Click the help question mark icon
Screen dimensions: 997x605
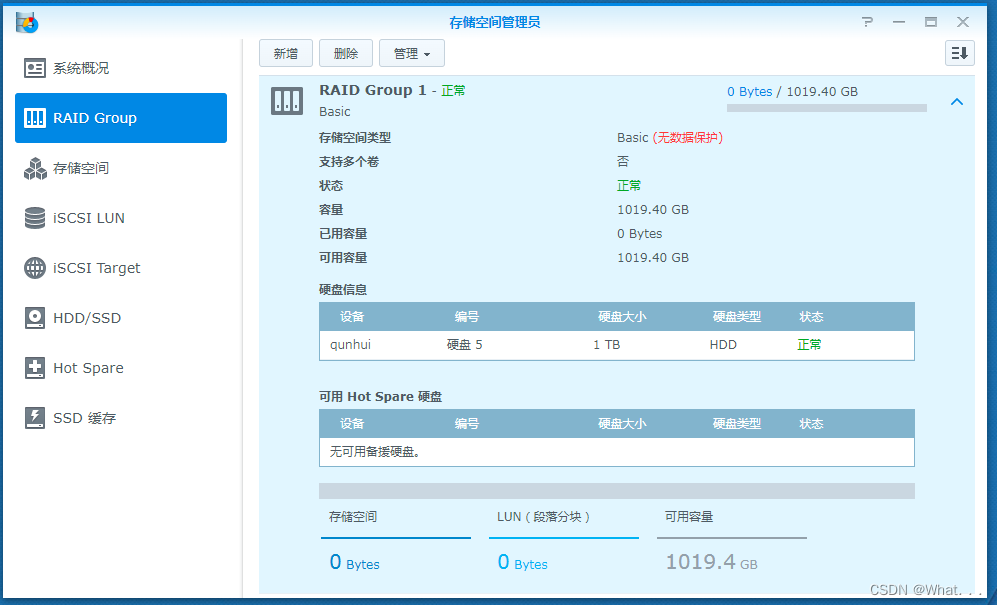pos(867,22)
